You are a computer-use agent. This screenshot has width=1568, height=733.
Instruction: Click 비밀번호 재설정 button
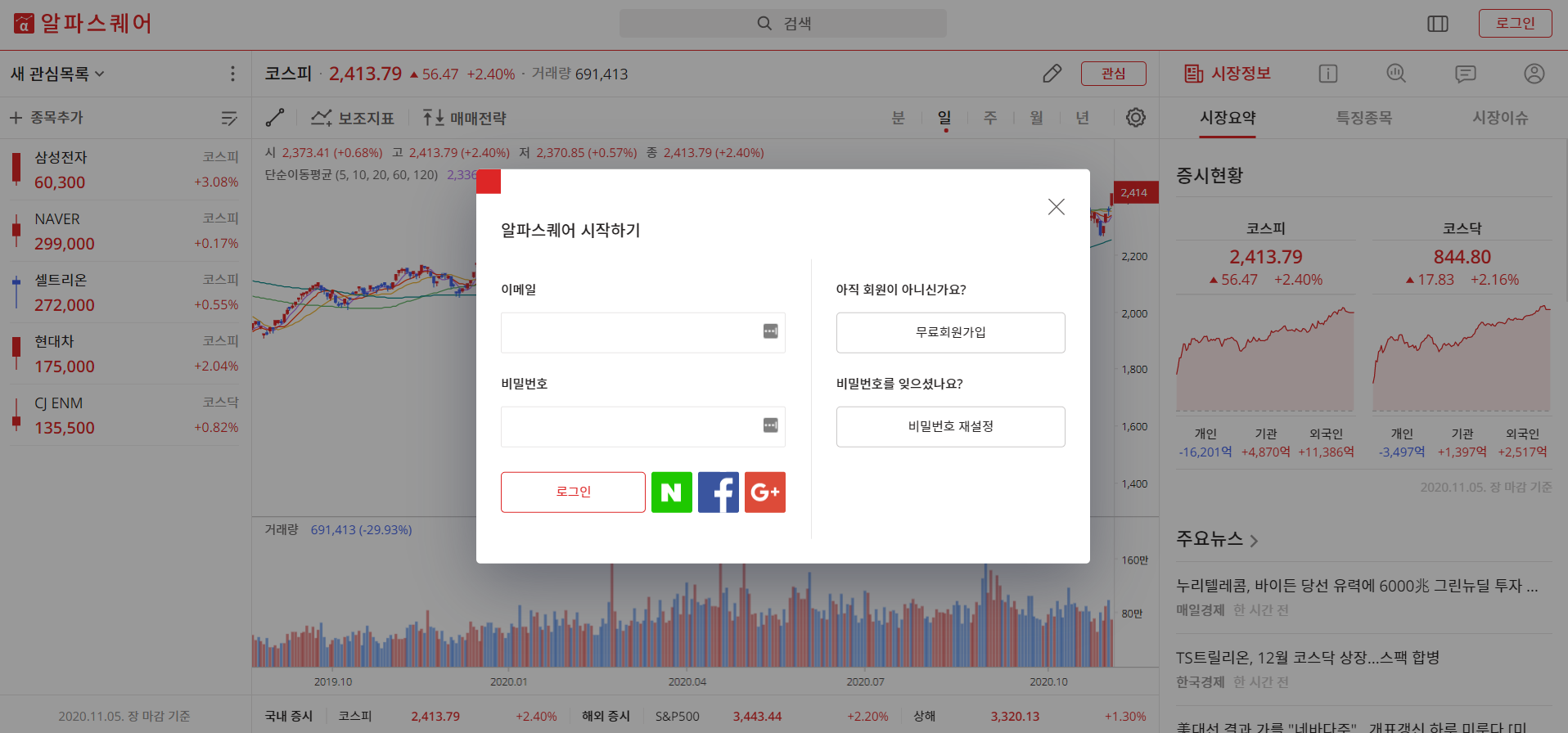(x=951, y=427)
